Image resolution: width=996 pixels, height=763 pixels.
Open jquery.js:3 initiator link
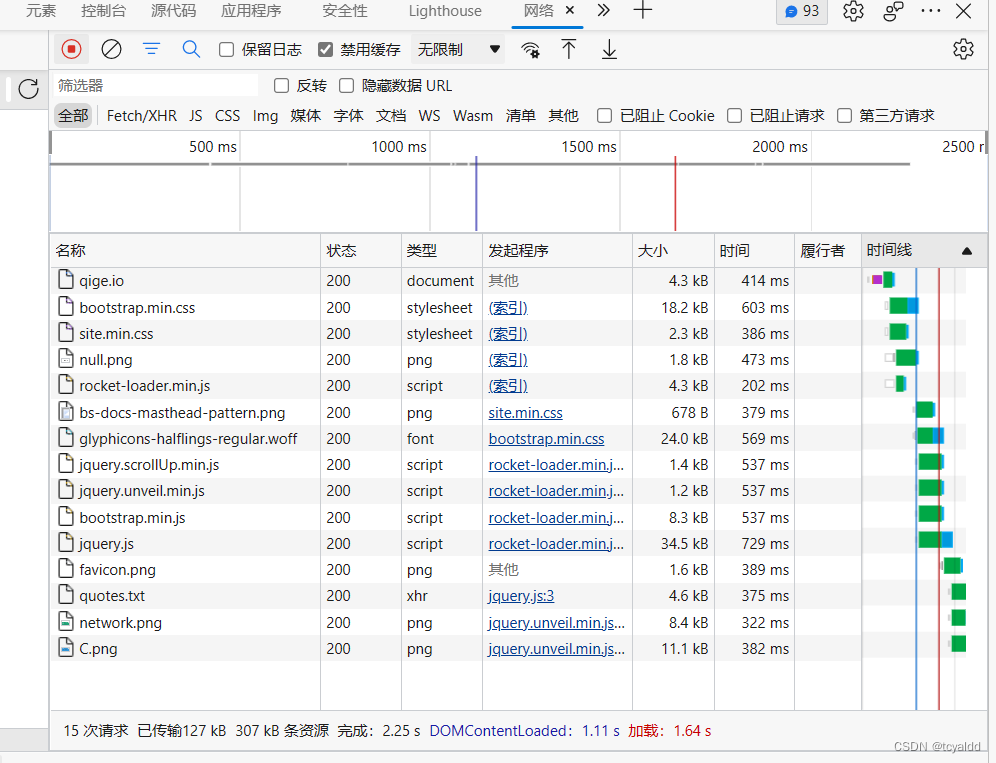point(521,596)
